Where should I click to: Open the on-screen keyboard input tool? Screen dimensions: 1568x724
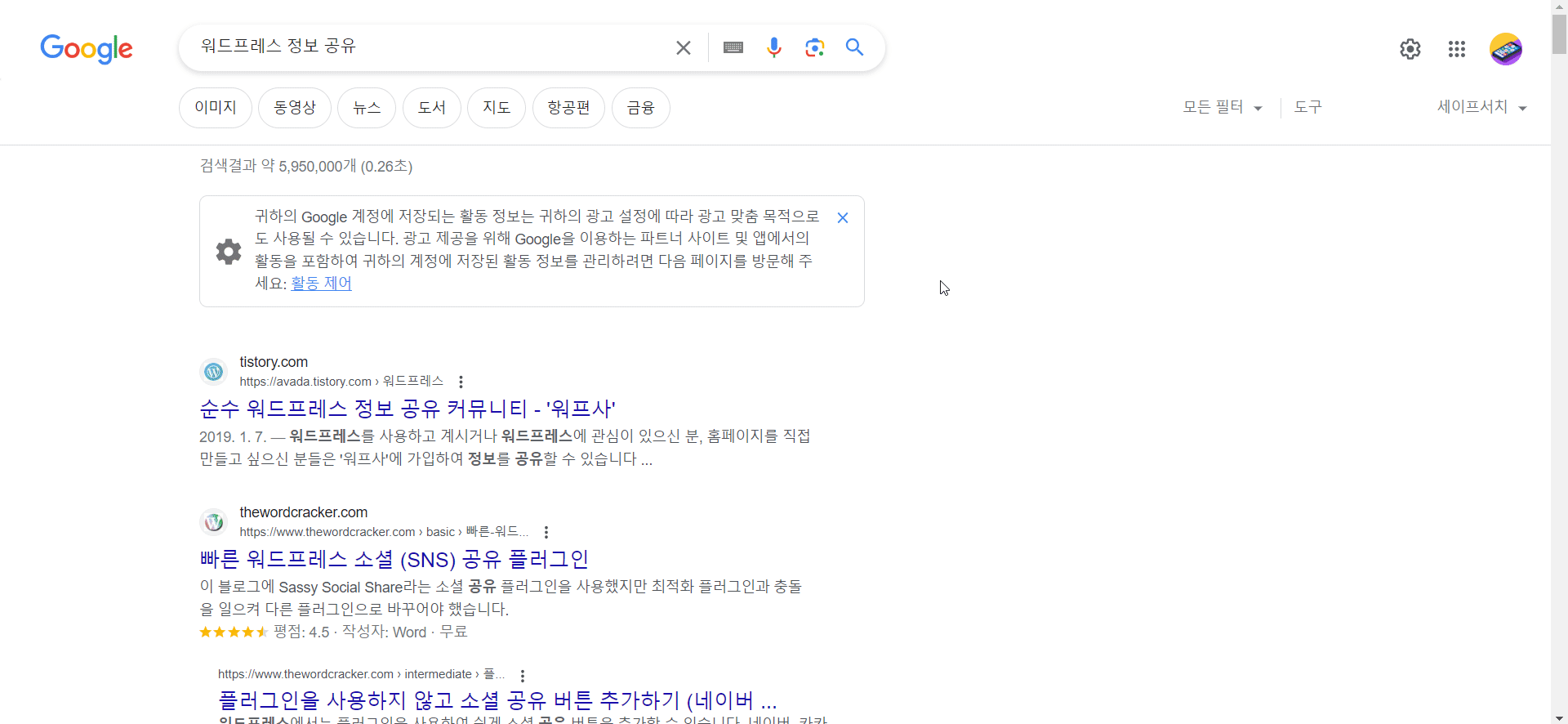733,47
